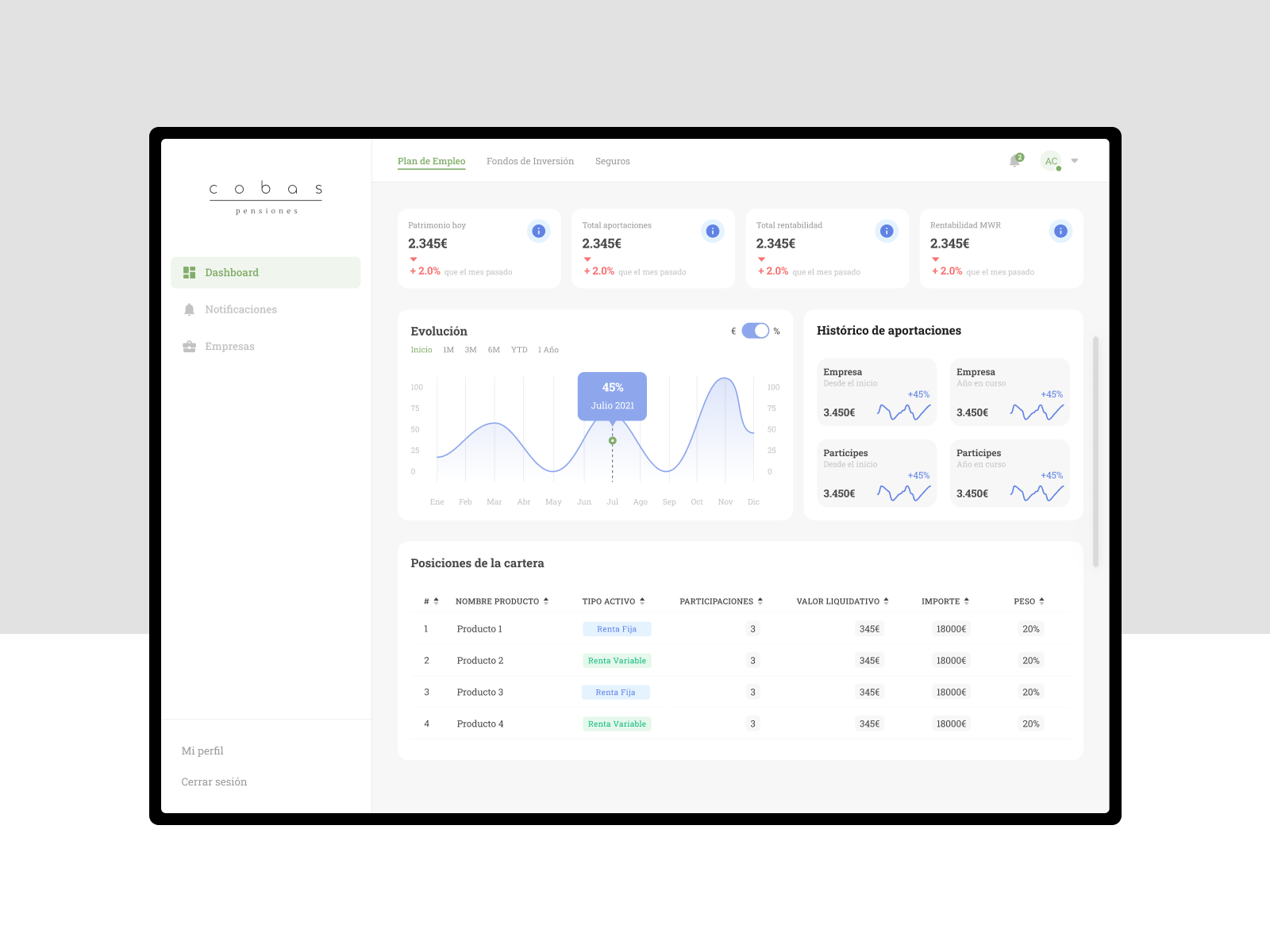Click the info icon on Rentabilidad MWR card
Image resolution: width=1270 pixels, height=952 pixels.
pos(1060,231)
